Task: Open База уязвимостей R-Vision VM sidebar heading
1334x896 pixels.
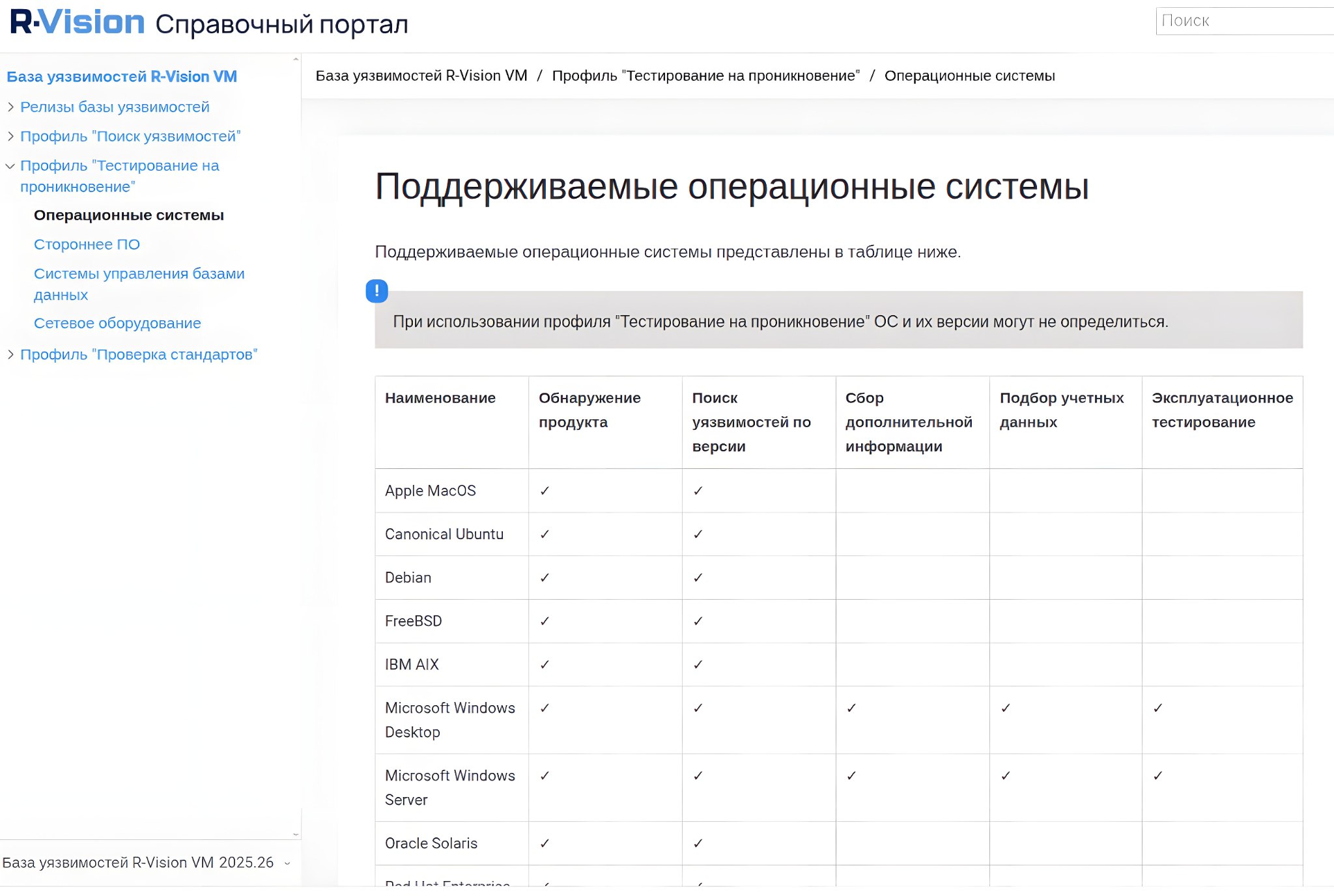Action: point(122,76)
